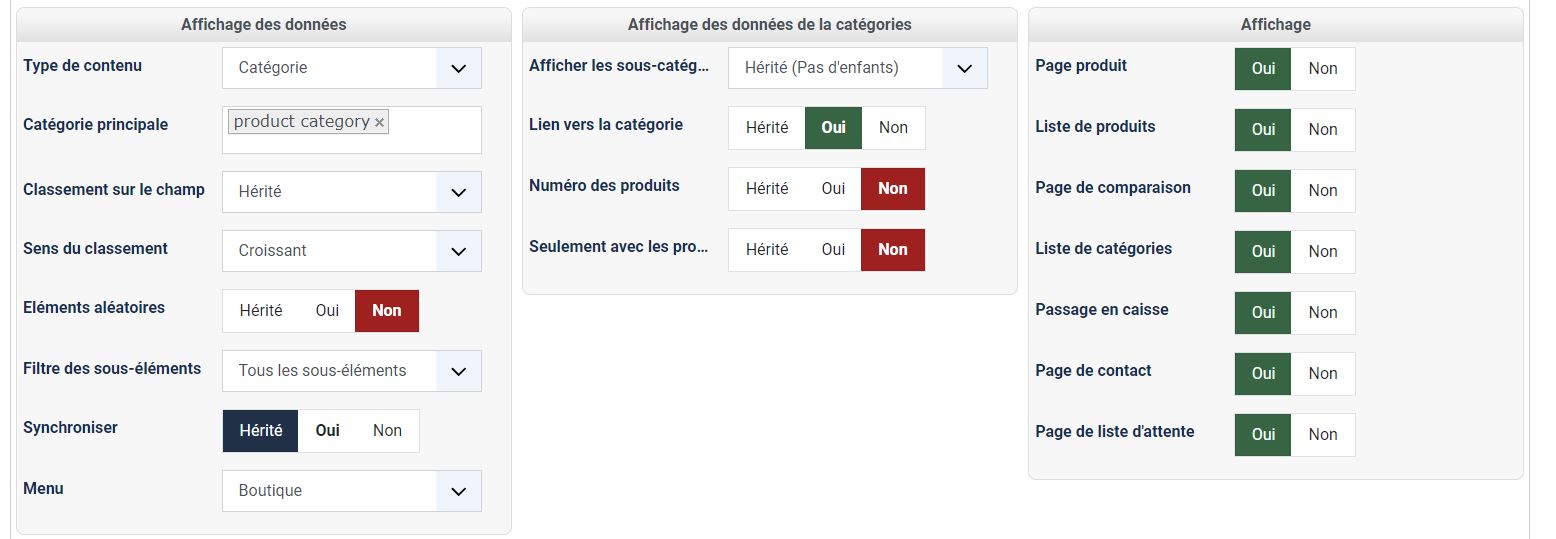Set Synchroniser to Non
The height and width of the screenshot is (539, 1556).
pos(387,431)
